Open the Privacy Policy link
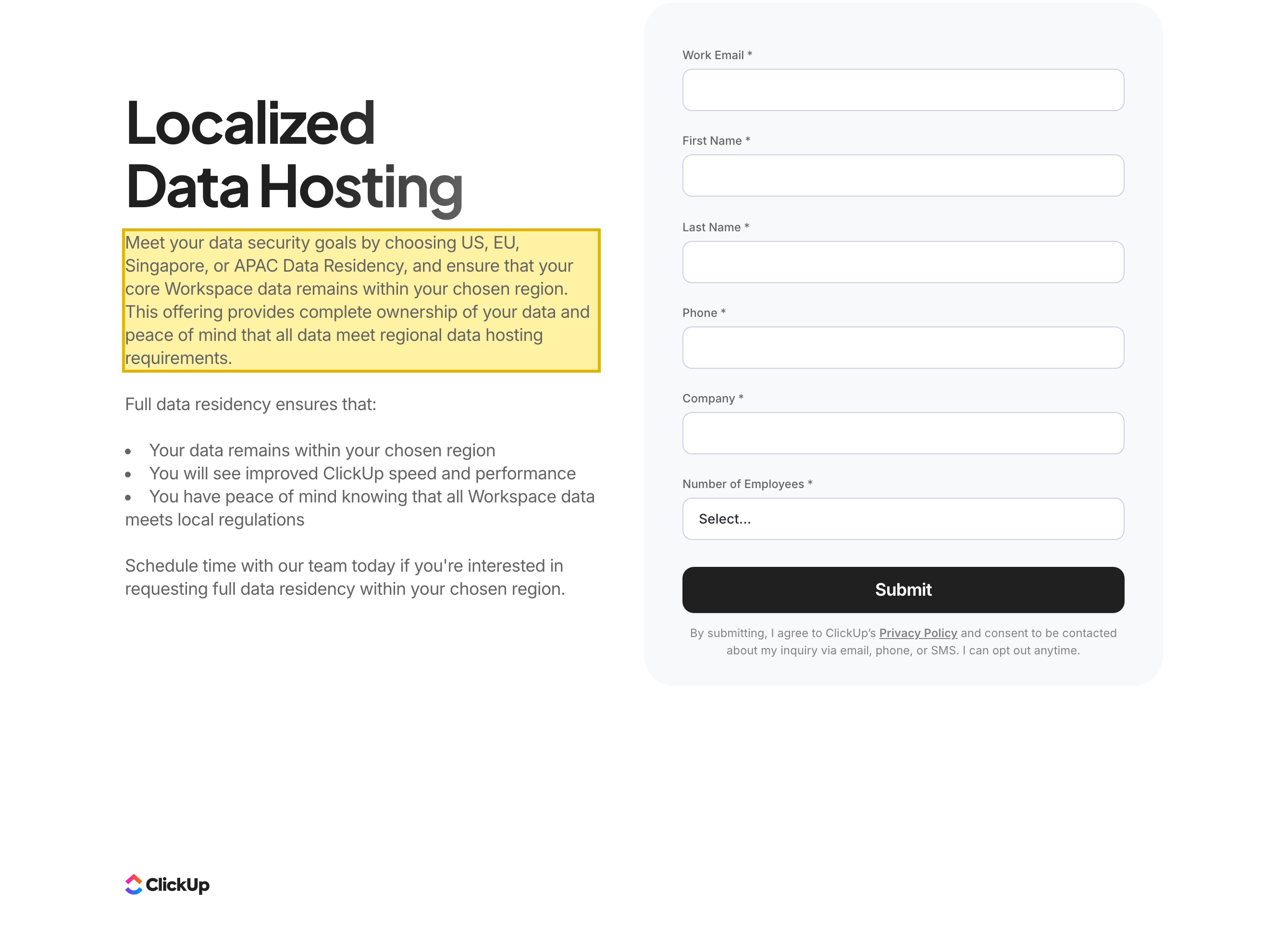This screenshot has width=1288, height=927. click(918, 633)
